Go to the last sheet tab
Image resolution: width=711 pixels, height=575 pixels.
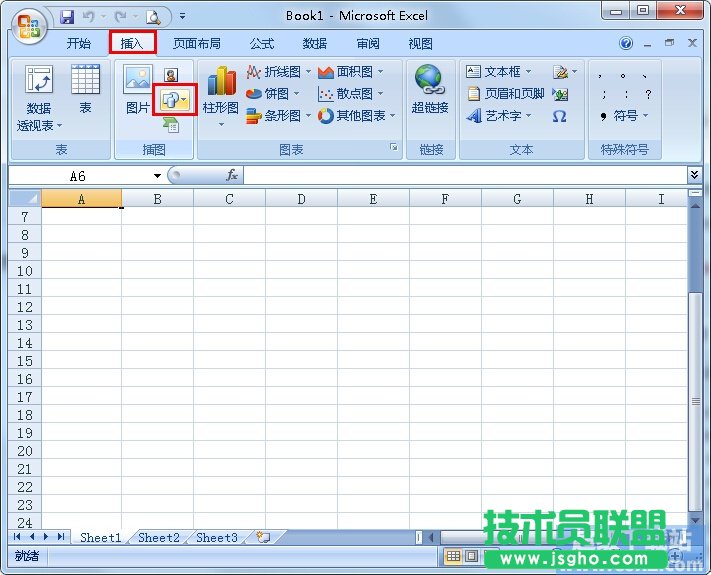point(61,537)
